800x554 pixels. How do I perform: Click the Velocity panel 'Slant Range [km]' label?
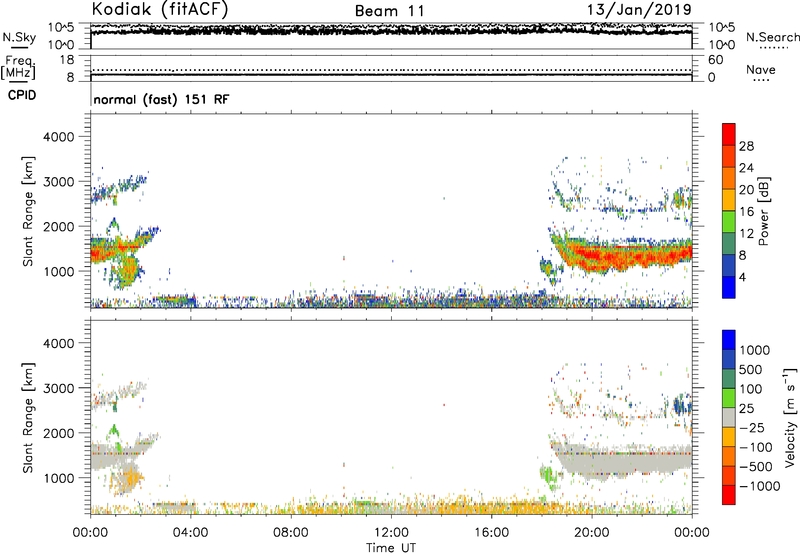28,418
